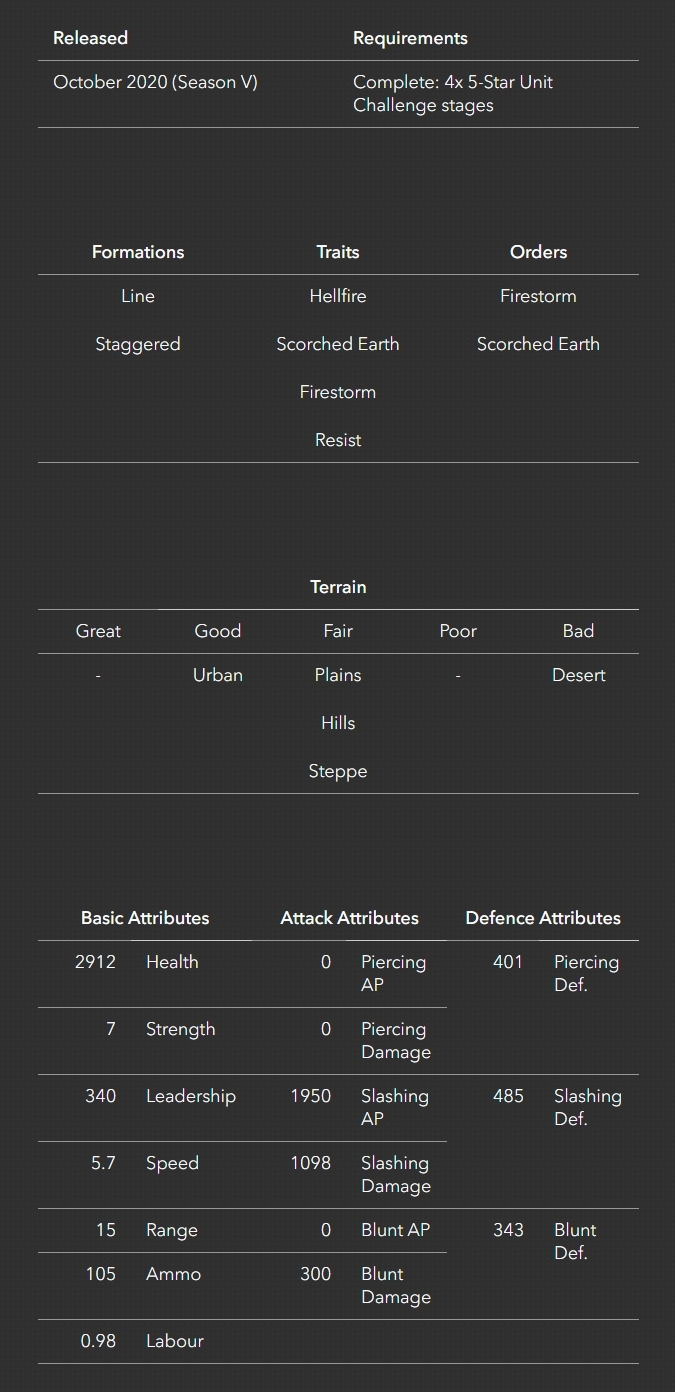Click the Hills terrain entry
Screen dimensions: 675x1392
pos(338,723)
